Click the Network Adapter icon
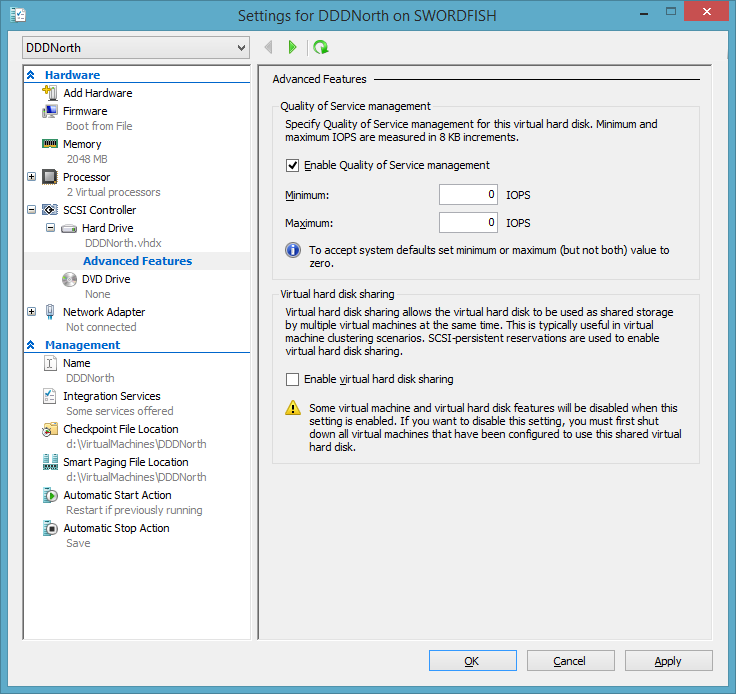This screenshot has height=694, width=736. click(x=50, y=312)
